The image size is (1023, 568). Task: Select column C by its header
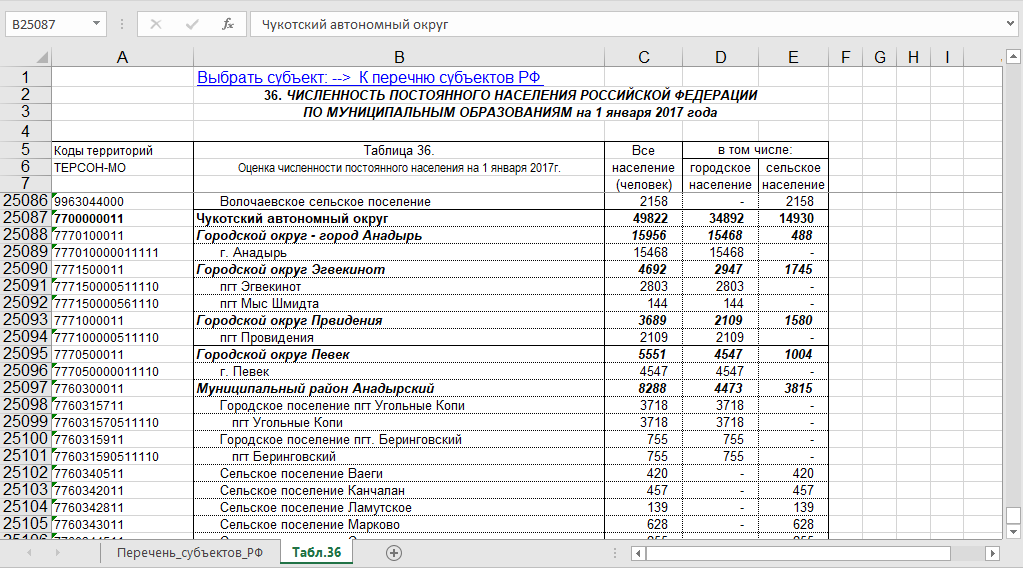pos(643,58)
